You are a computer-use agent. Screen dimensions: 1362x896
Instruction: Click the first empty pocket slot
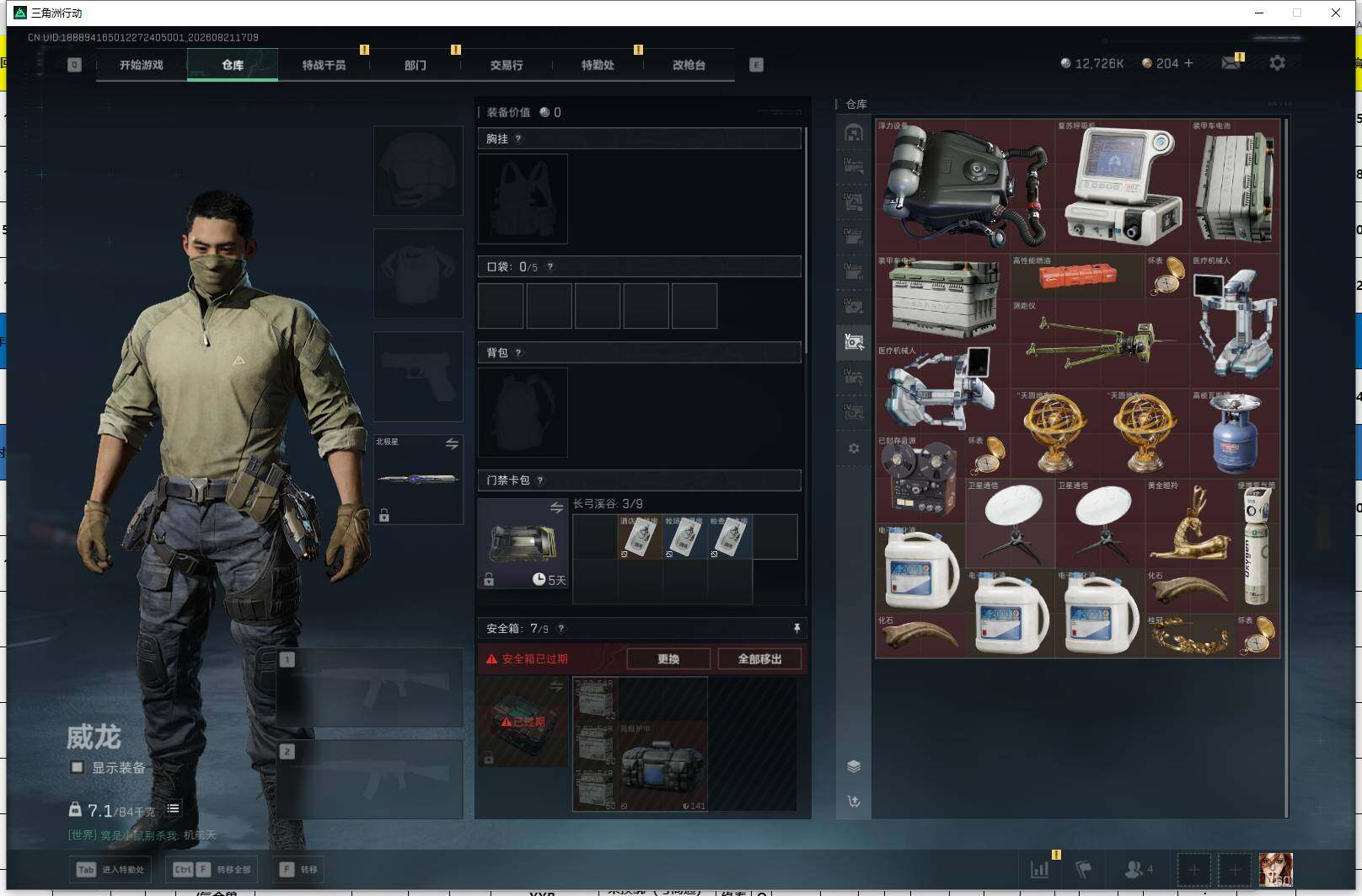tap(501, 305)
